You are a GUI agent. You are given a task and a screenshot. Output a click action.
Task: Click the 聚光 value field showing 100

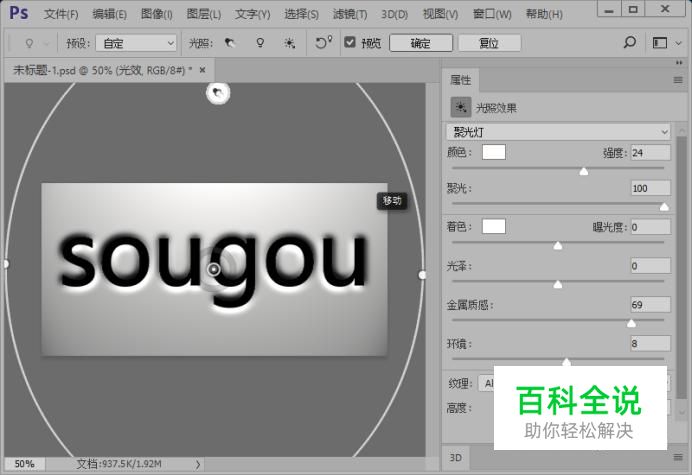tap(651, 188)
